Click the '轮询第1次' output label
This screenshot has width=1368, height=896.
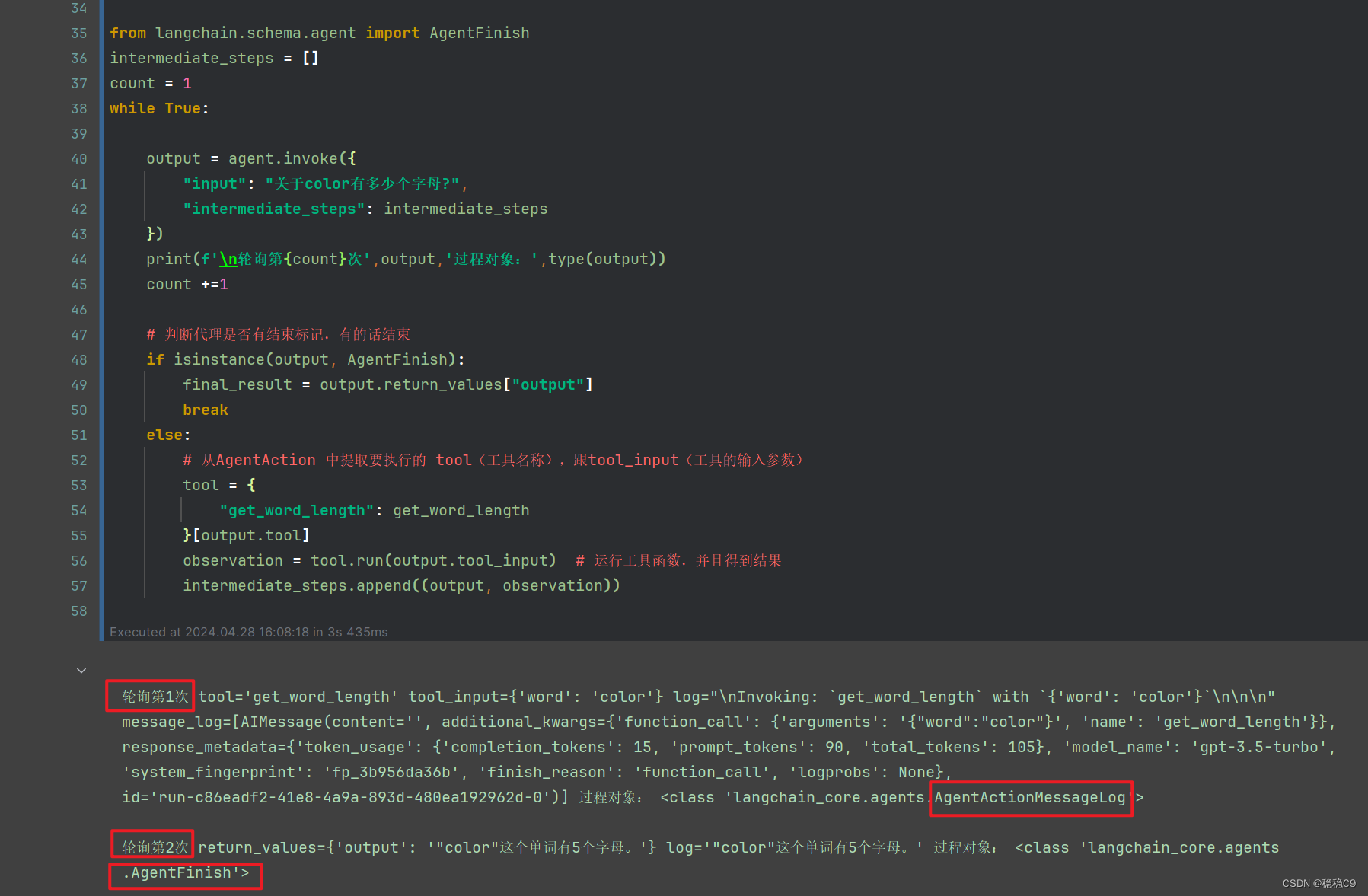coord(155,697)
